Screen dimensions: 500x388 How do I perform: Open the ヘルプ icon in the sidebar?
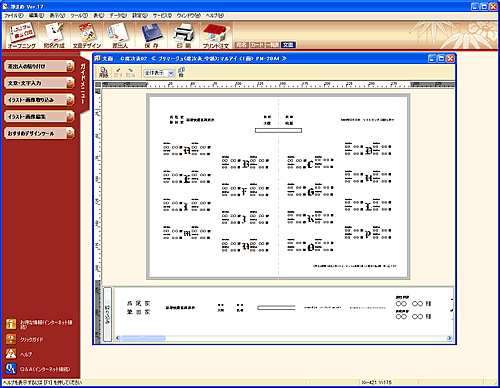11,354
